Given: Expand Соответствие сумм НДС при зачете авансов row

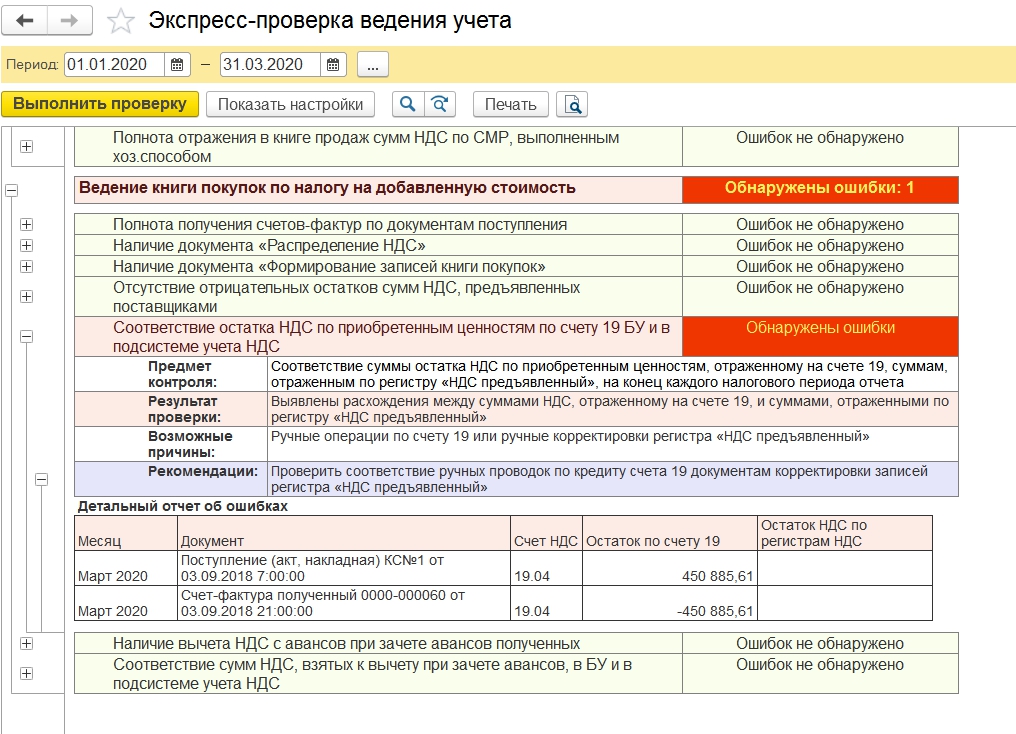Looking at the screenshot, I should pos(27,673).
